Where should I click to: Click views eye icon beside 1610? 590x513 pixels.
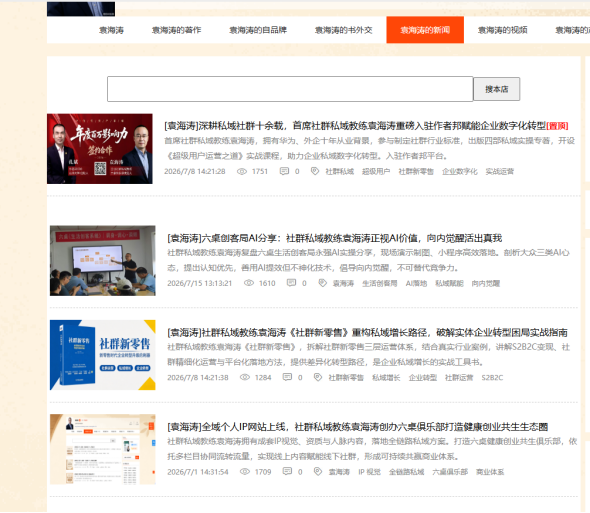[x=249, y=283]
